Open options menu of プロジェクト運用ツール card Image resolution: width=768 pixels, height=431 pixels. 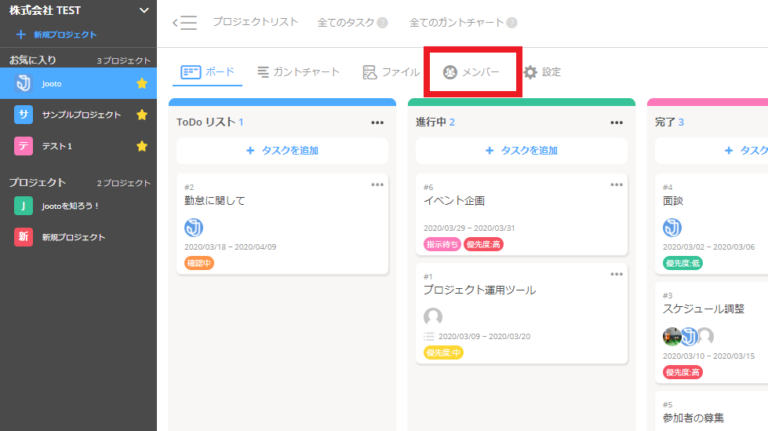616,274
